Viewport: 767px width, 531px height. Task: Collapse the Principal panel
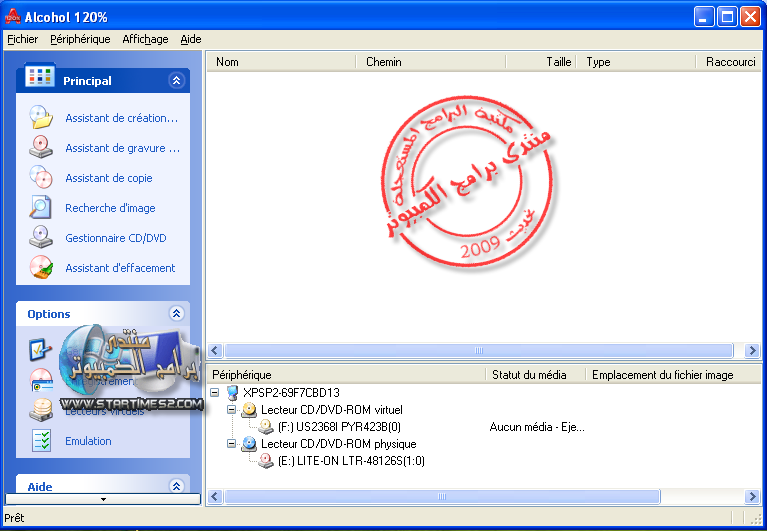(x=177, y=80)
